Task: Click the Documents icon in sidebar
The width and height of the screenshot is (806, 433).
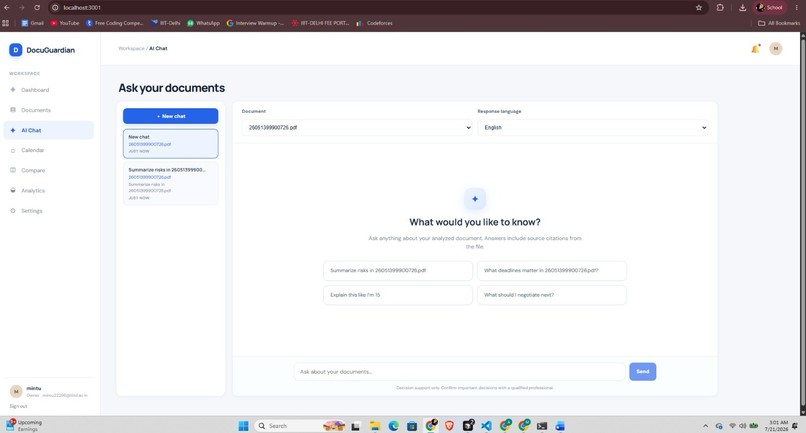Action: 13,110
